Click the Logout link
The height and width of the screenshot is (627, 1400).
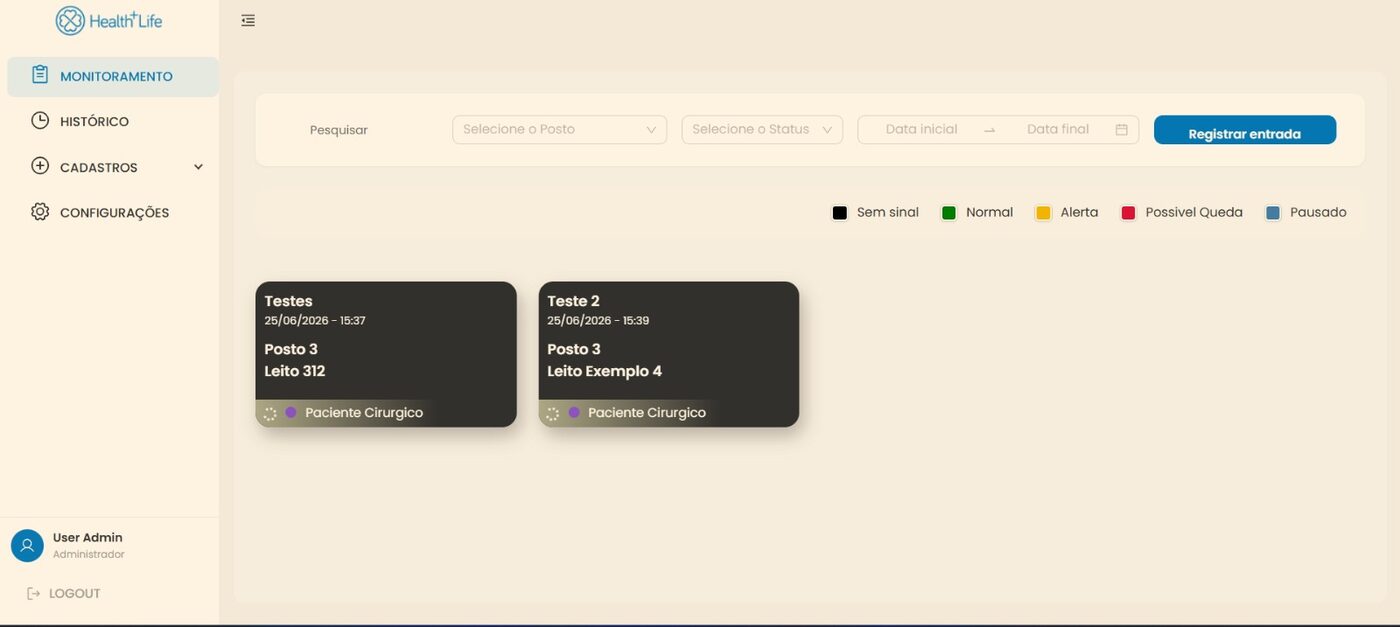pos(64,593)
